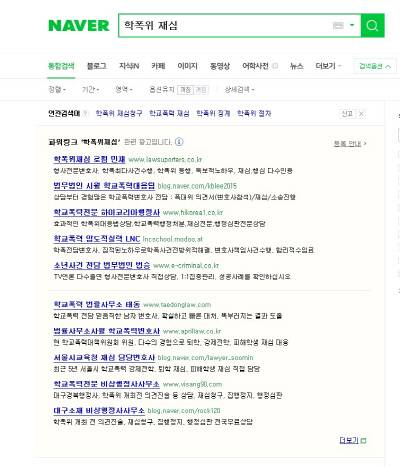
Task: Collapse the 검색옵션 panel
Action: point(375,66)
